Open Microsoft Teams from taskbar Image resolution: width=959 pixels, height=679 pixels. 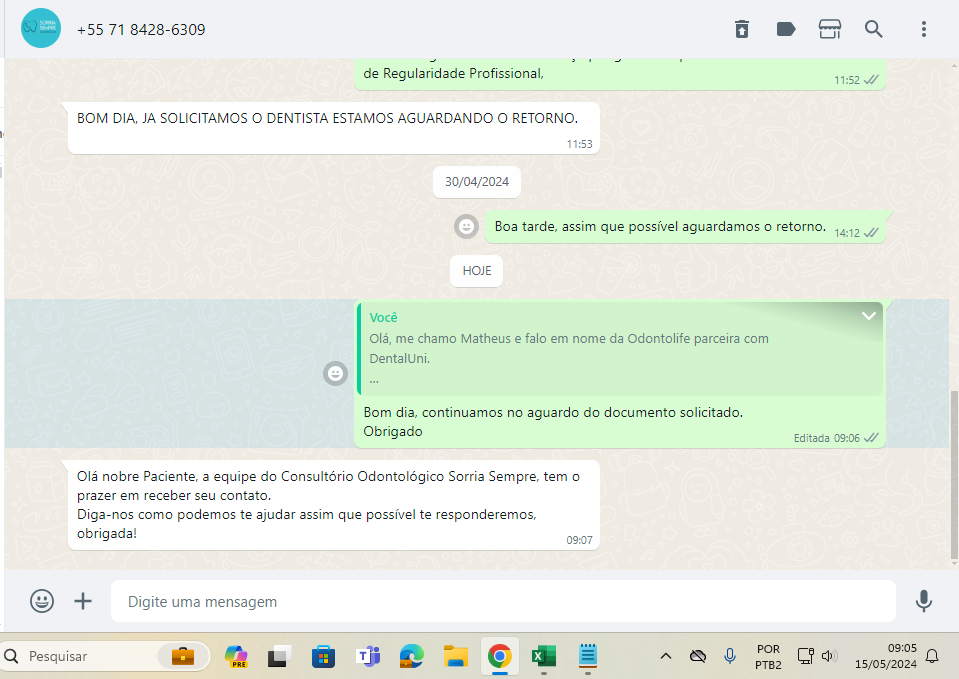(368, 656)
